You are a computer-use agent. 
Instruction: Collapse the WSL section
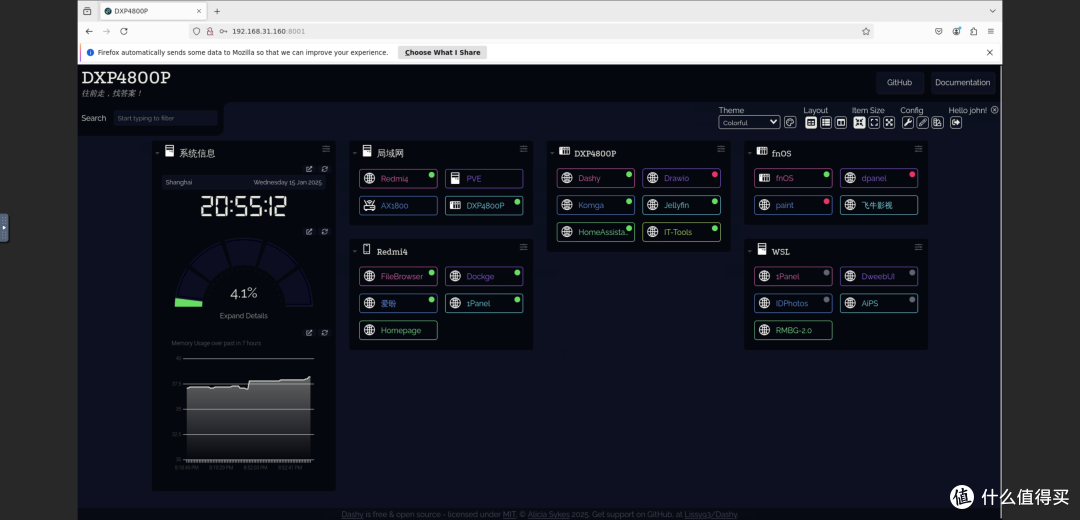click(x=749, y=251)
